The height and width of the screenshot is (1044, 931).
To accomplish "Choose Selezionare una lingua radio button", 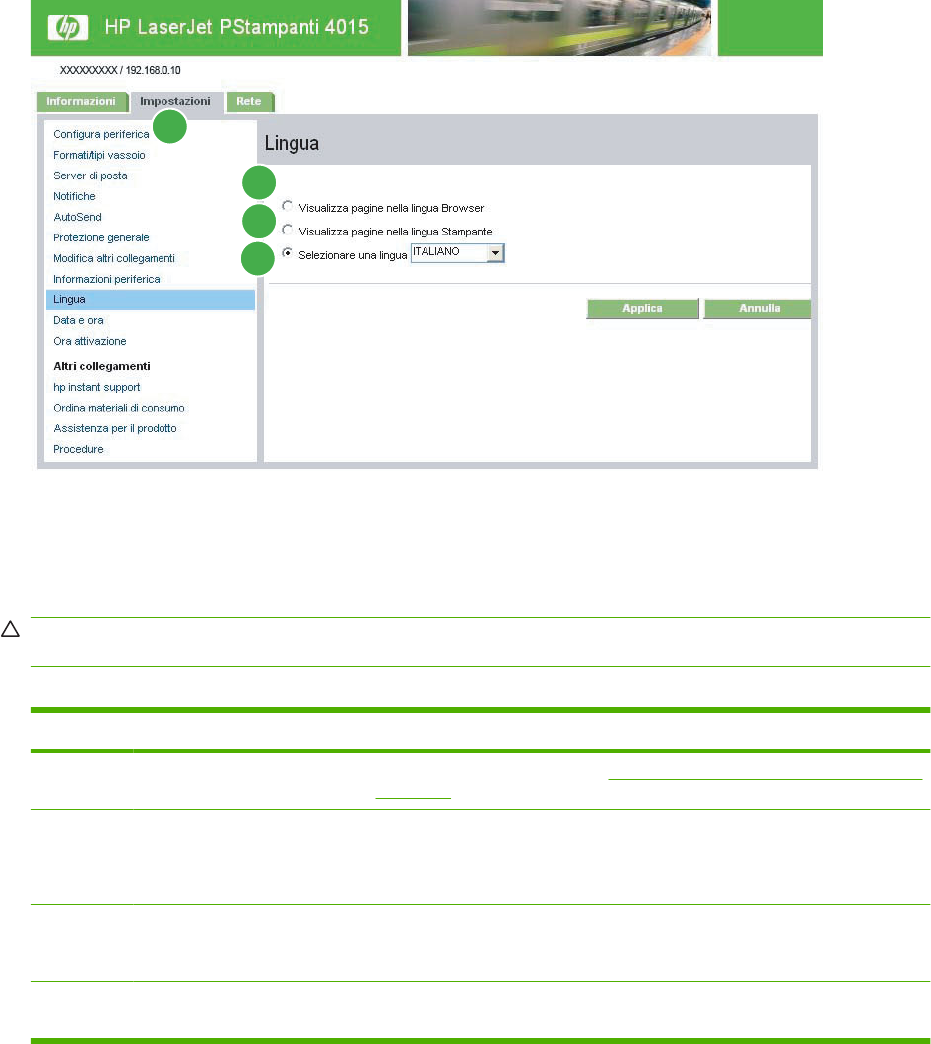I will [x=287, y=252].
